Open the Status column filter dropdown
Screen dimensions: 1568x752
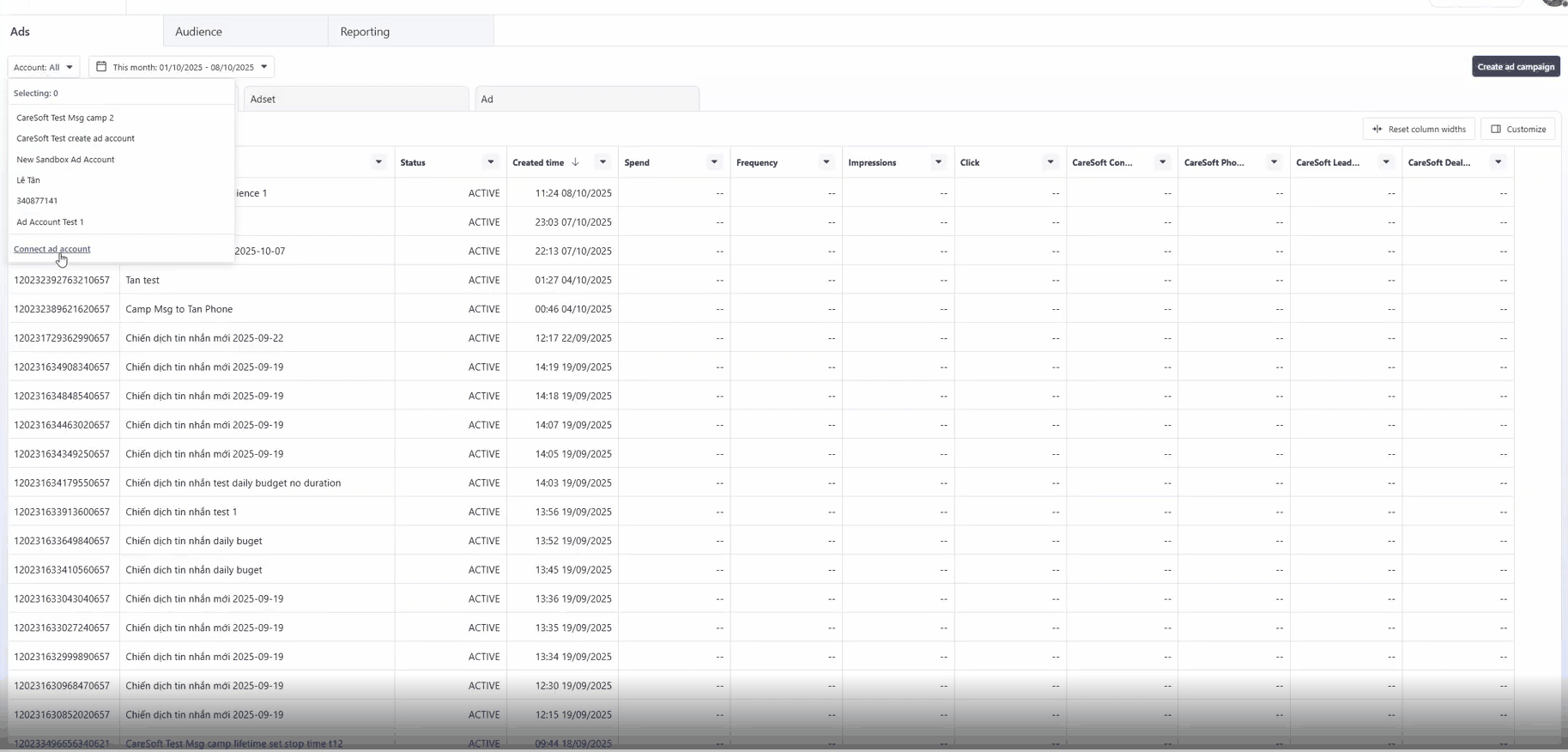(x=491, y=162)
